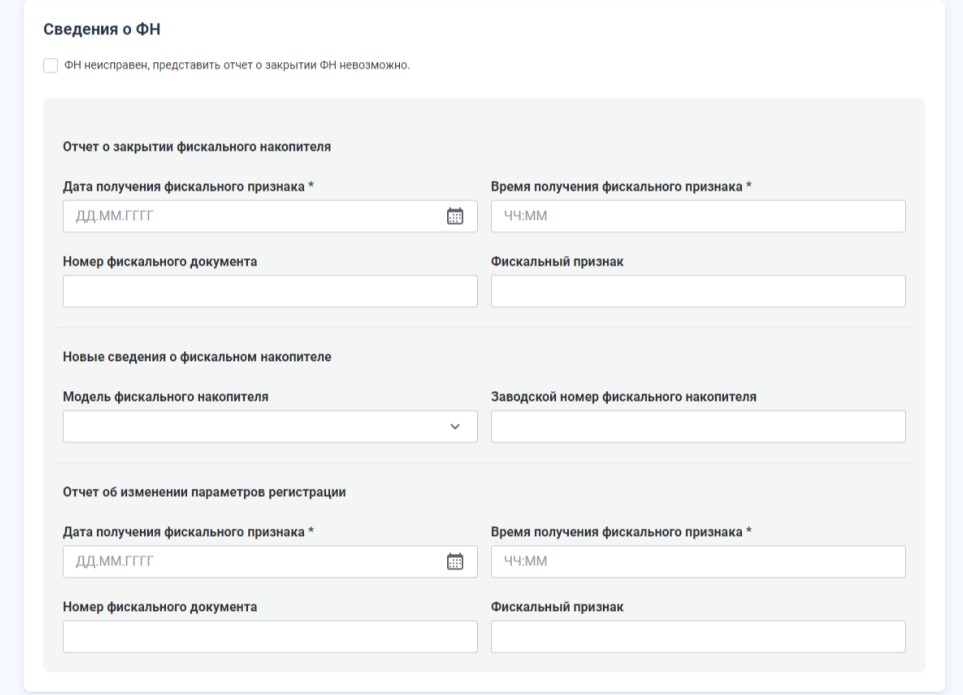Viewport: 963px width, 695px height.
Task: Click closing report time field ЧЧ:ММ
Action: tap(698, 216)
